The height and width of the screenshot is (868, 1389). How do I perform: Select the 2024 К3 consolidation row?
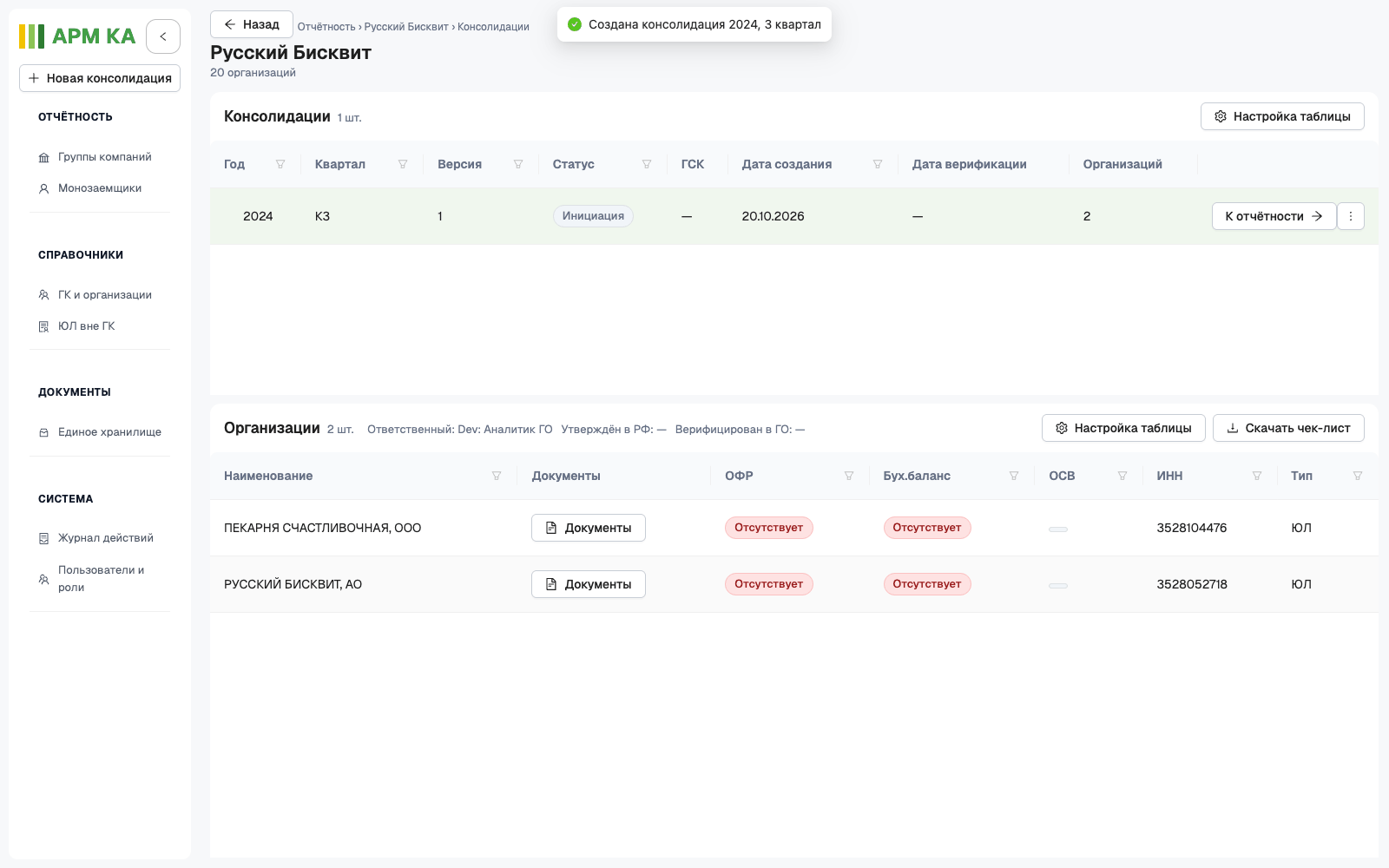pyautogui.click(x=793, y=216)
